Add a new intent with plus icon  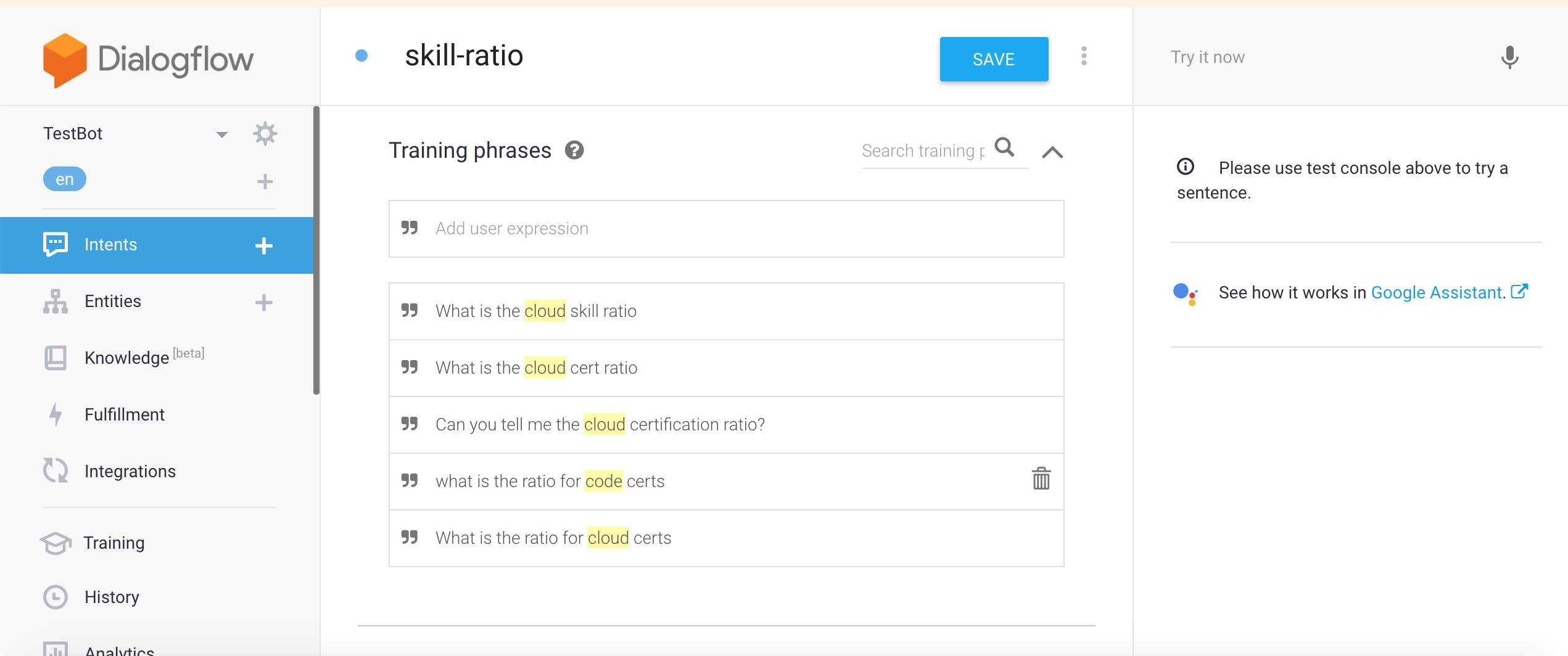point(263,245)
